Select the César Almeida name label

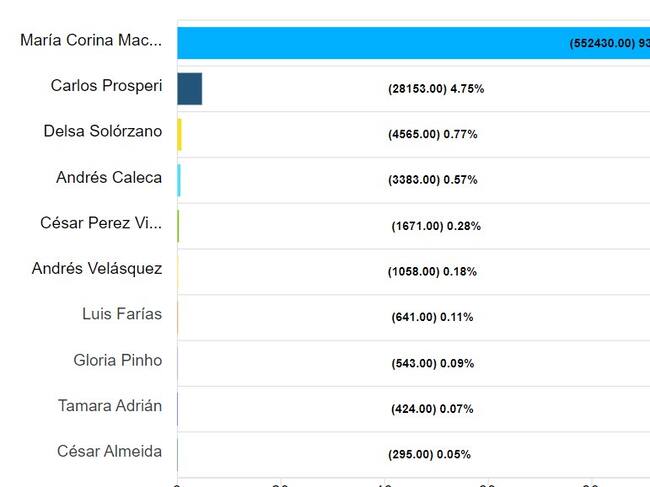coord(109,451)
